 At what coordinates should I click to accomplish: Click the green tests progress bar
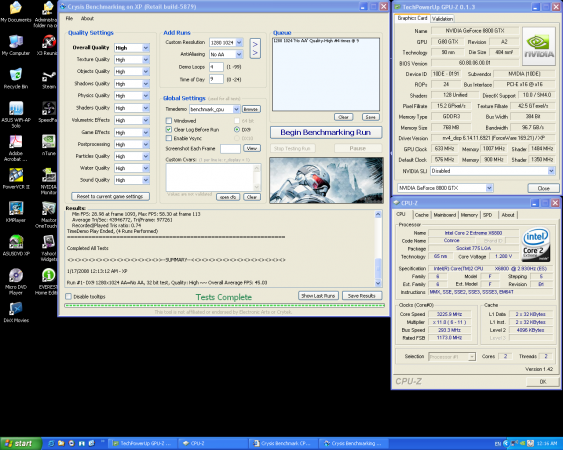(x=224, y=305)
